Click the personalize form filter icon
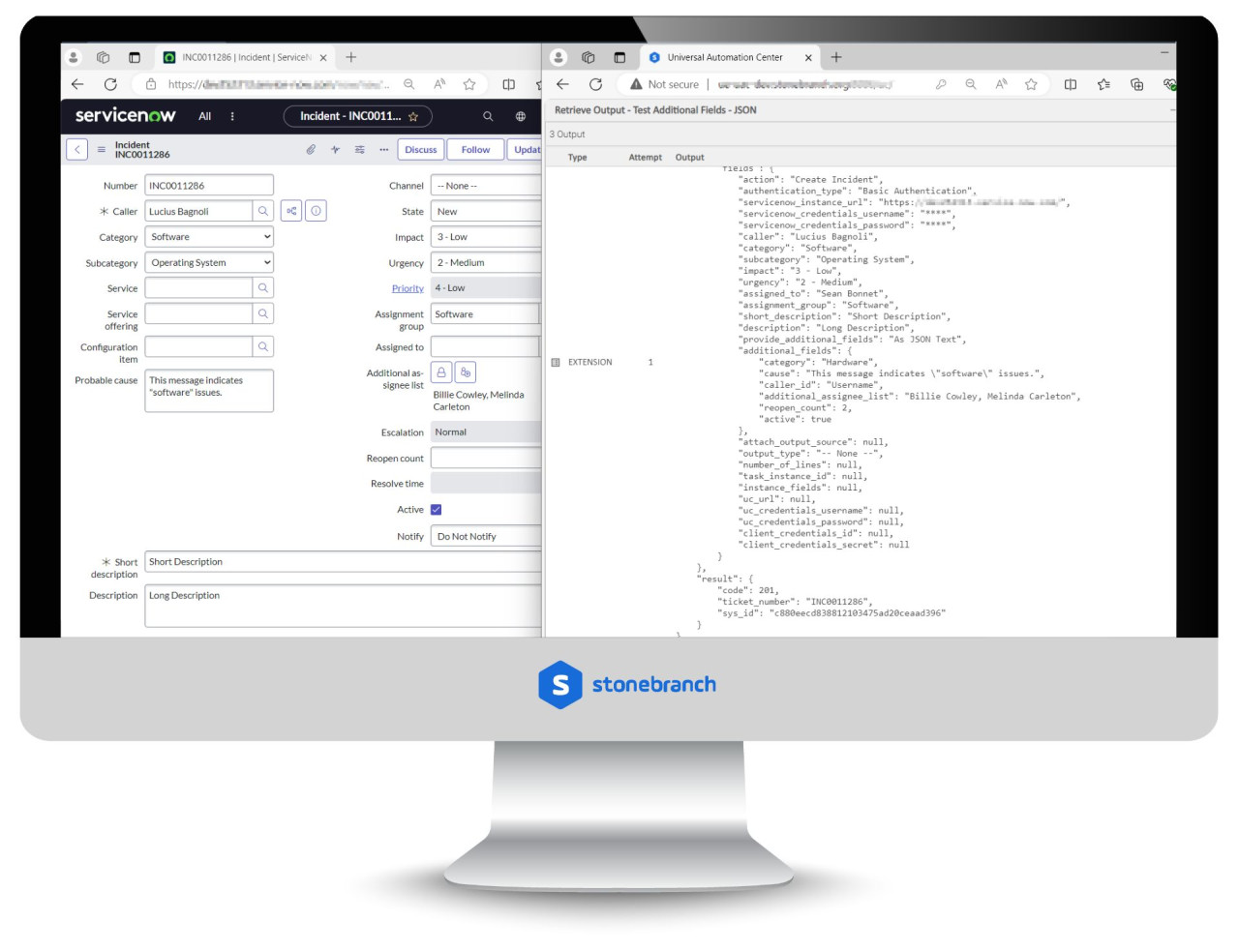The image size is (1239, 952). point(358,149)
